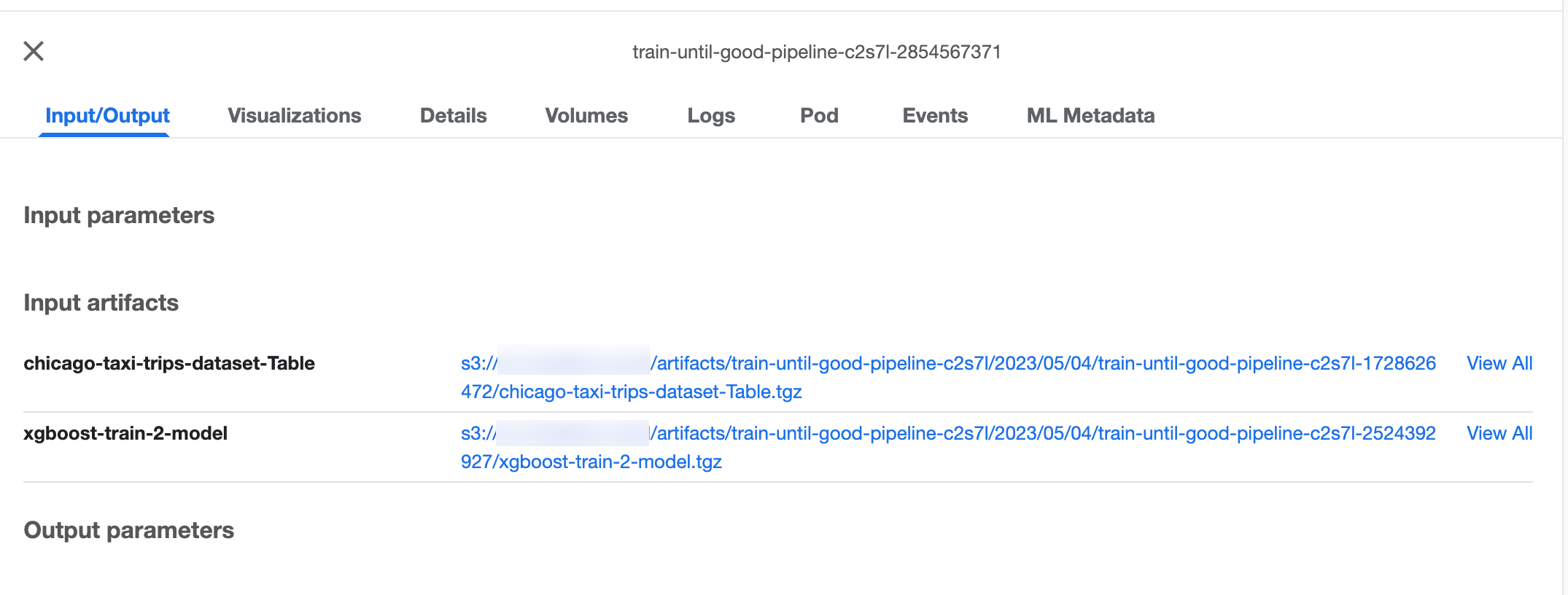1568x595 pixels.
Task: Click the Input parameters section heading
Action: pyautogui.click(x=119, y=215)
